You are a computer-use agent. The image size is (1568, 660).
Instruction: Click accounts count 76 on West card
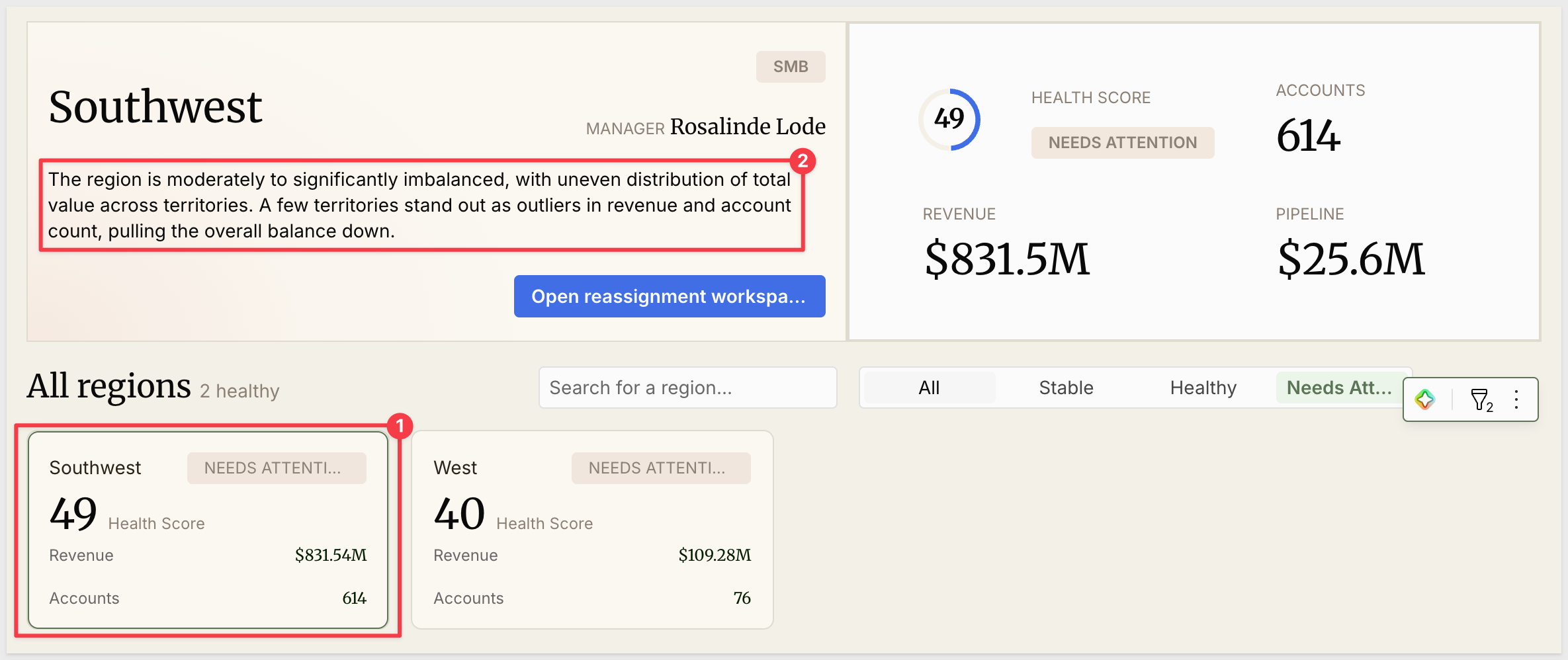click(742, 598)
